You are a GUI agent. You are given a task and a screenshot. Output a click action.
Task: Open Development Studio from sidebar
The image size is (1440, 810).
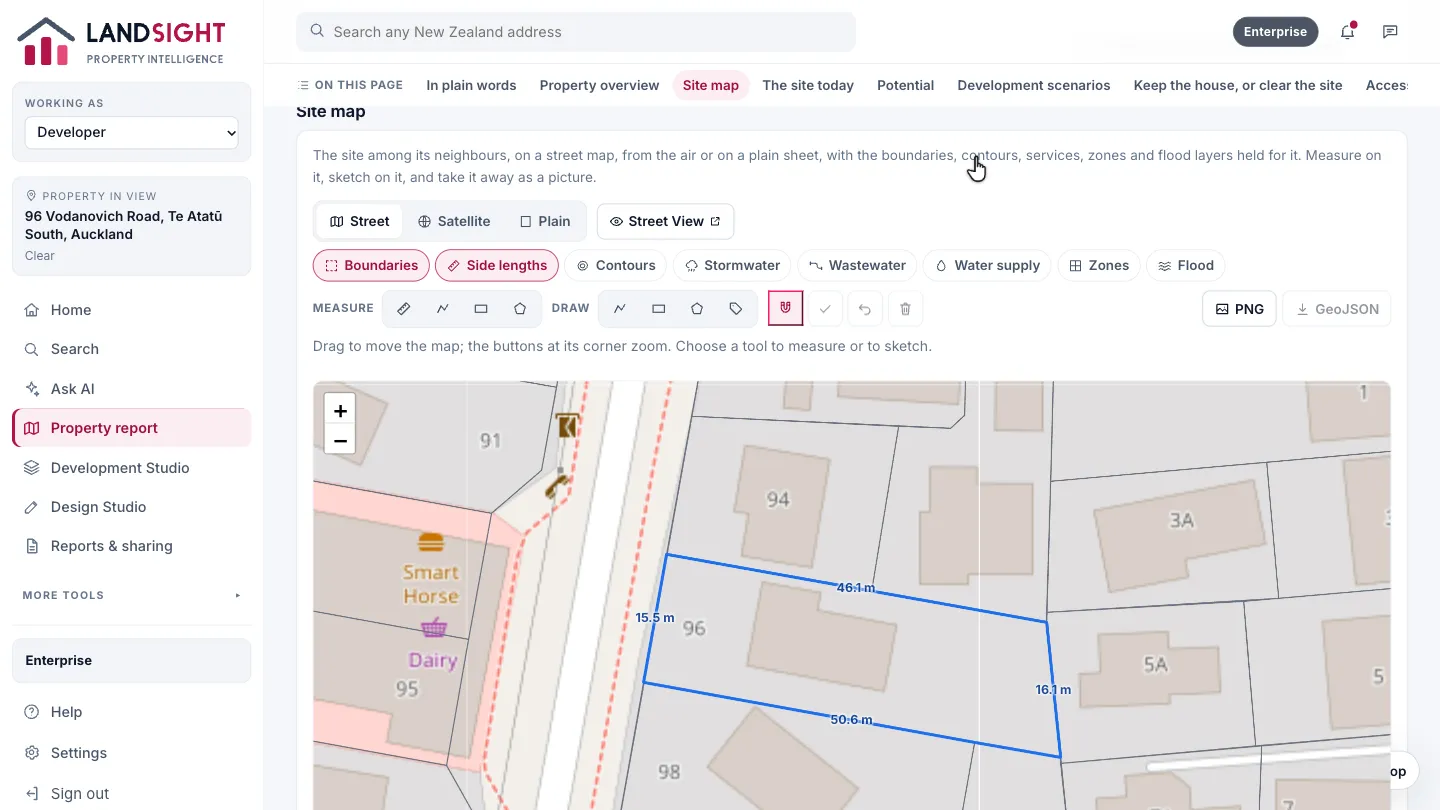pos(132,468)
